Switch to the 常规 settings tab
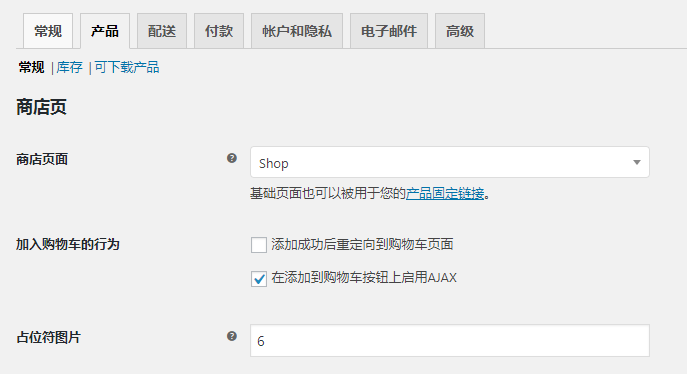Screen dimensions: 687x374 tap(48, 31)
